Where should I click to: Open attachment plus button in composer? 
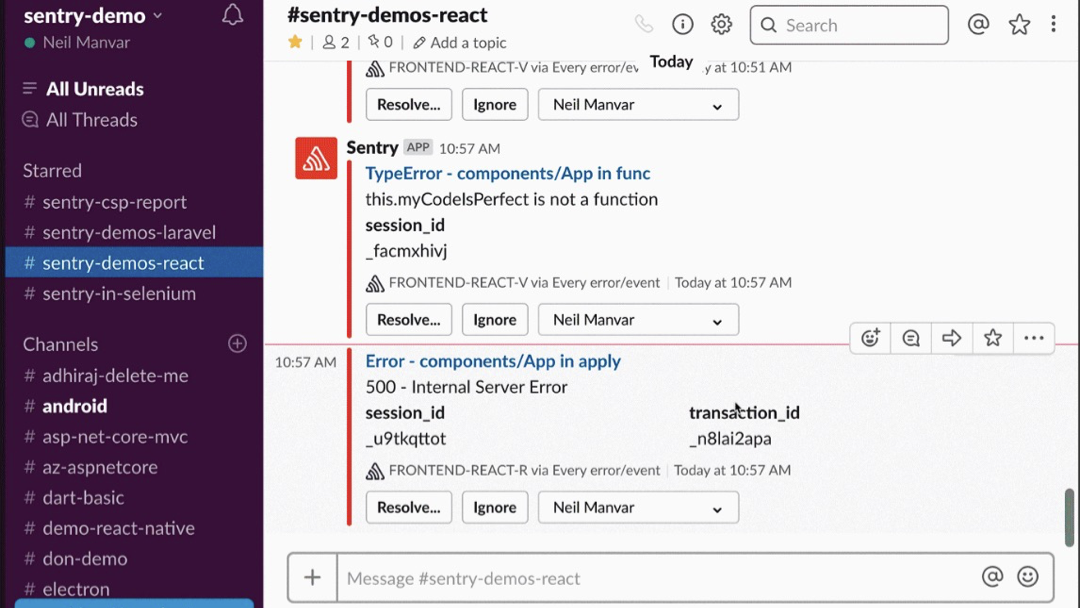point(313,578)
